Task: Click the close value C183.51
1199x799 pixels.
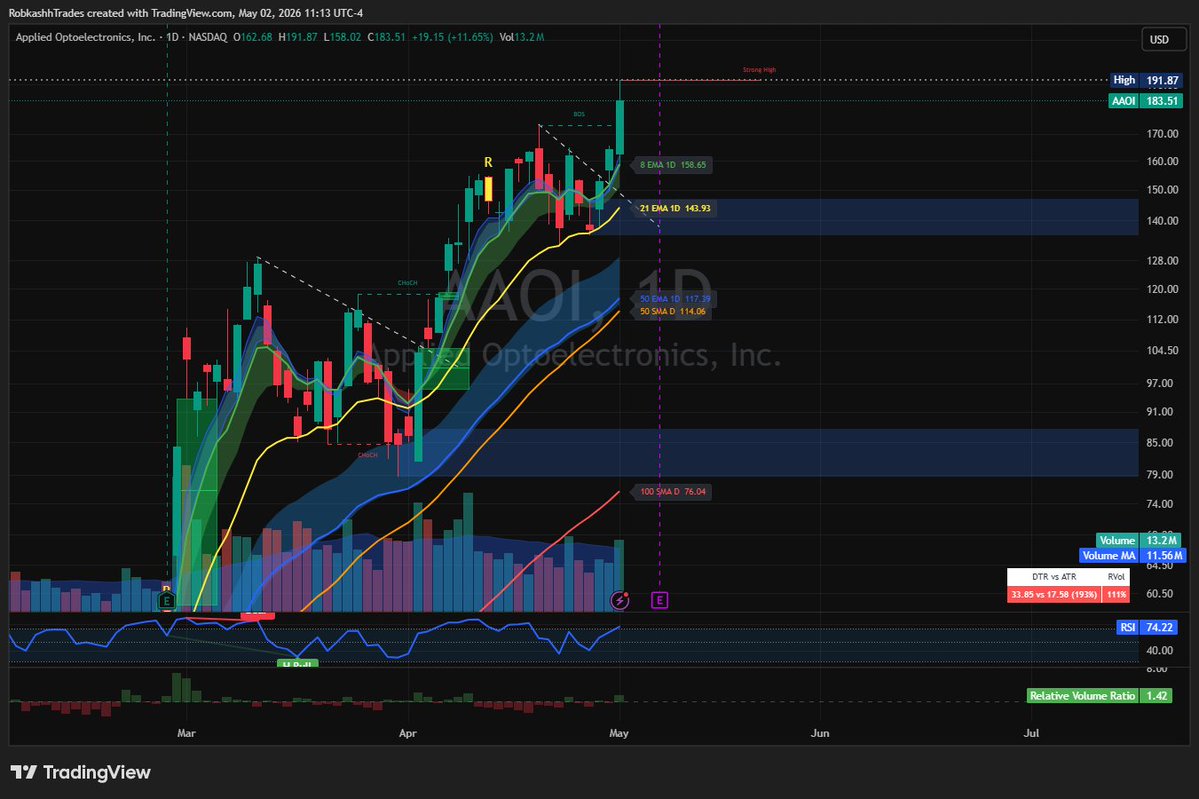Action: (x=386, y=37)
